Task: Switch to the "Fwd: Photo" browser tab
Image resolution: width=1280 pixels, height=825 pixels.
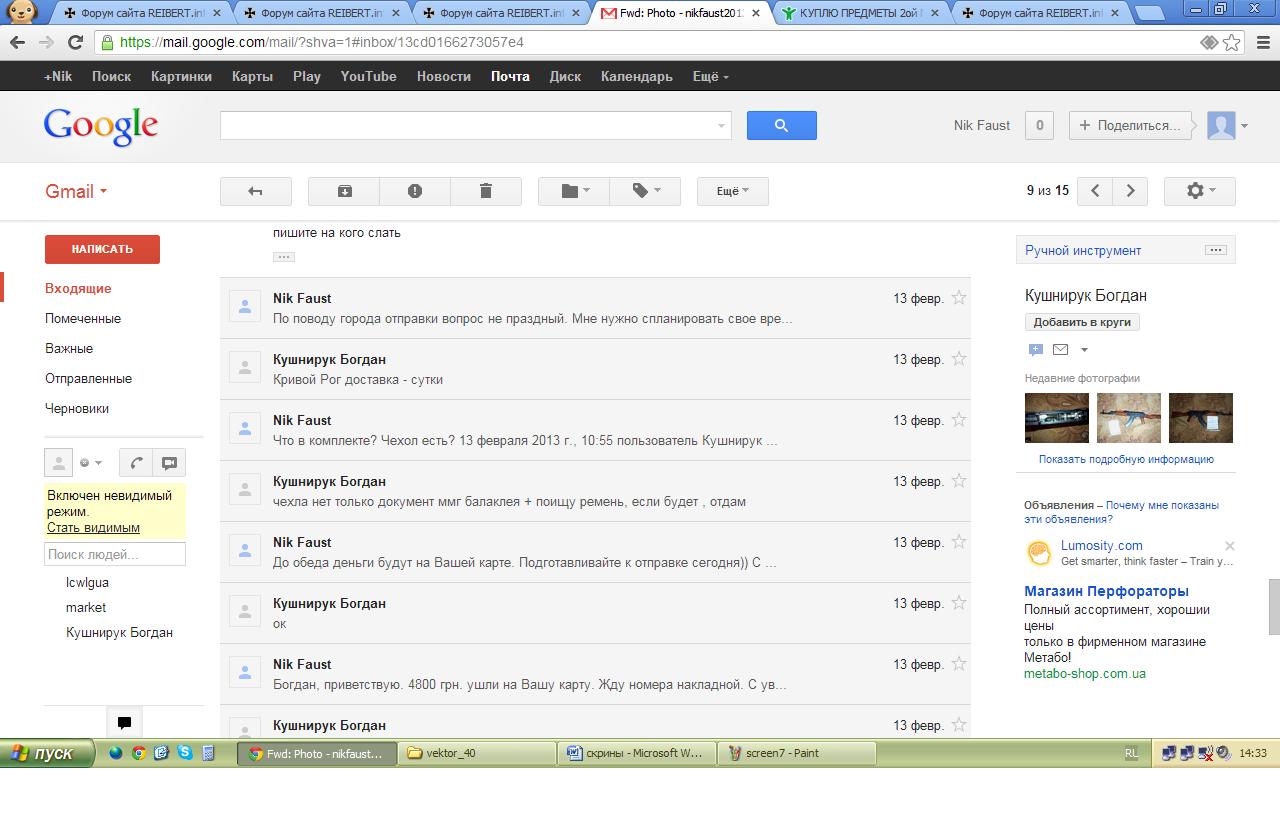Action: pyautogui.click(x=681, y=14)
